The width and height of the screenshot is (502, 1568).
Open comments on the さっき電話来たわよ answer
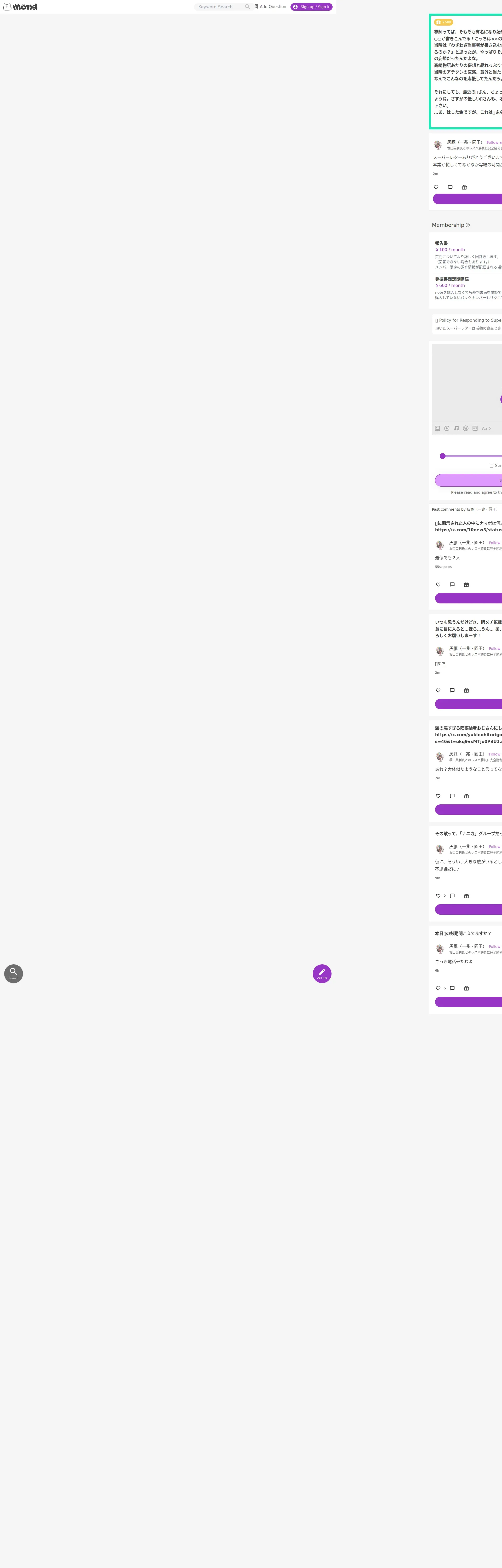coord(452,989)
